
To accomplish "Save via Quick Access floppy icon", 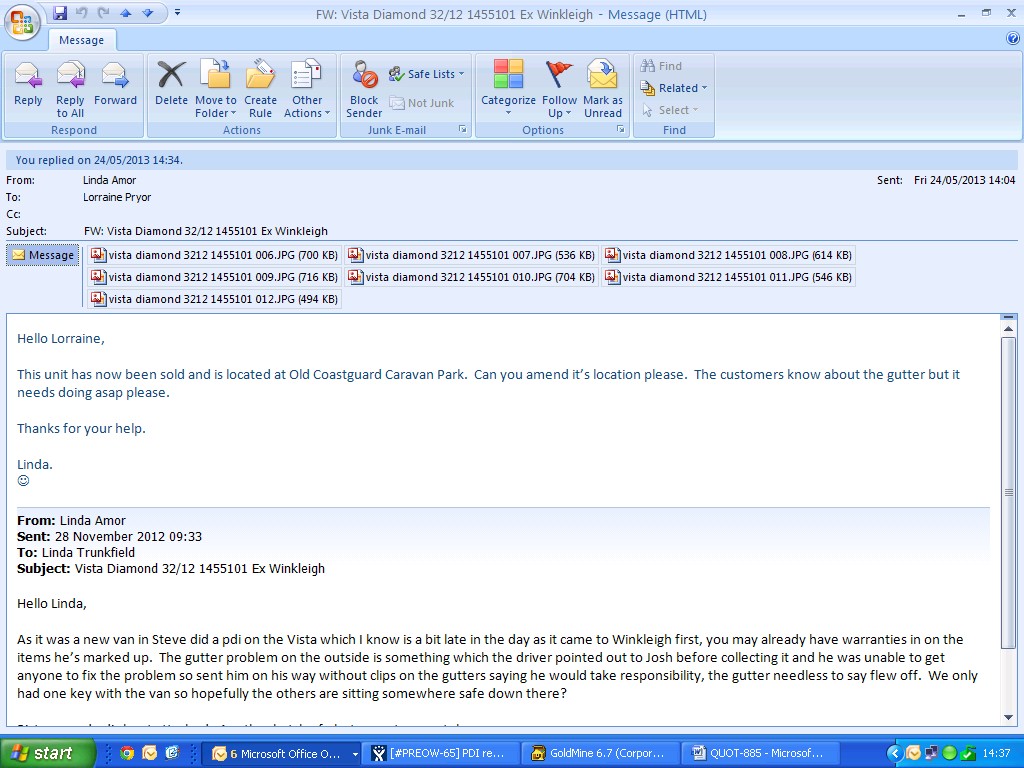I will point(60,13).
